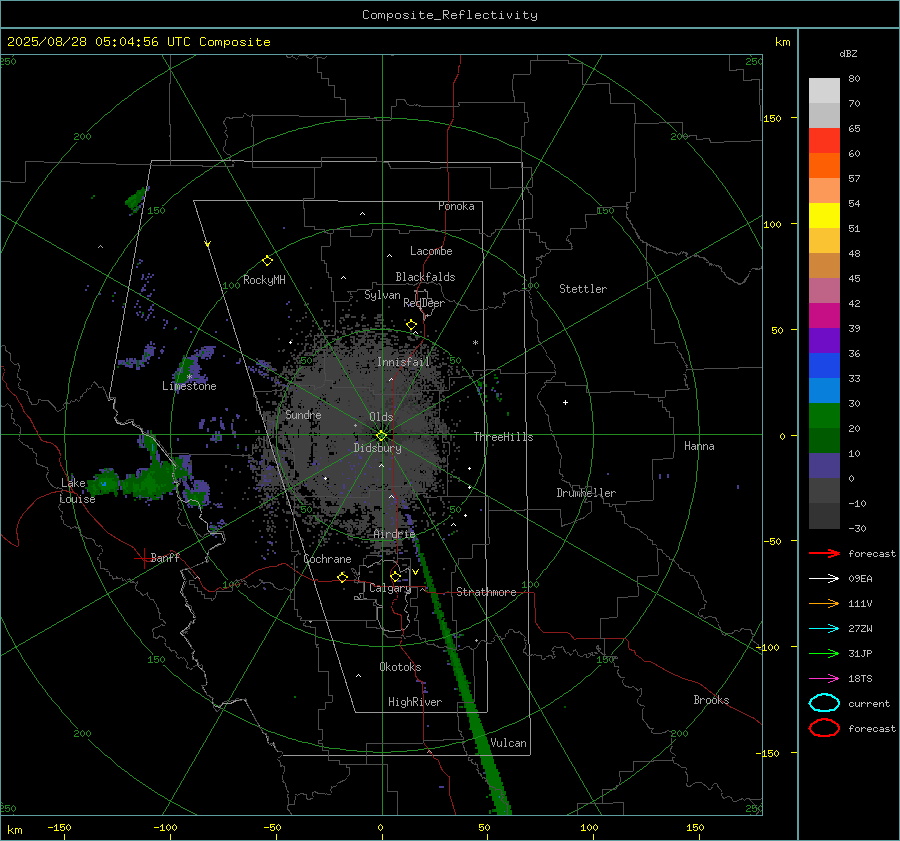Click the white 09EA arrow legend icon
This screenshot has height=841, width=900.
pyautogui.click(x=824, y=578)
